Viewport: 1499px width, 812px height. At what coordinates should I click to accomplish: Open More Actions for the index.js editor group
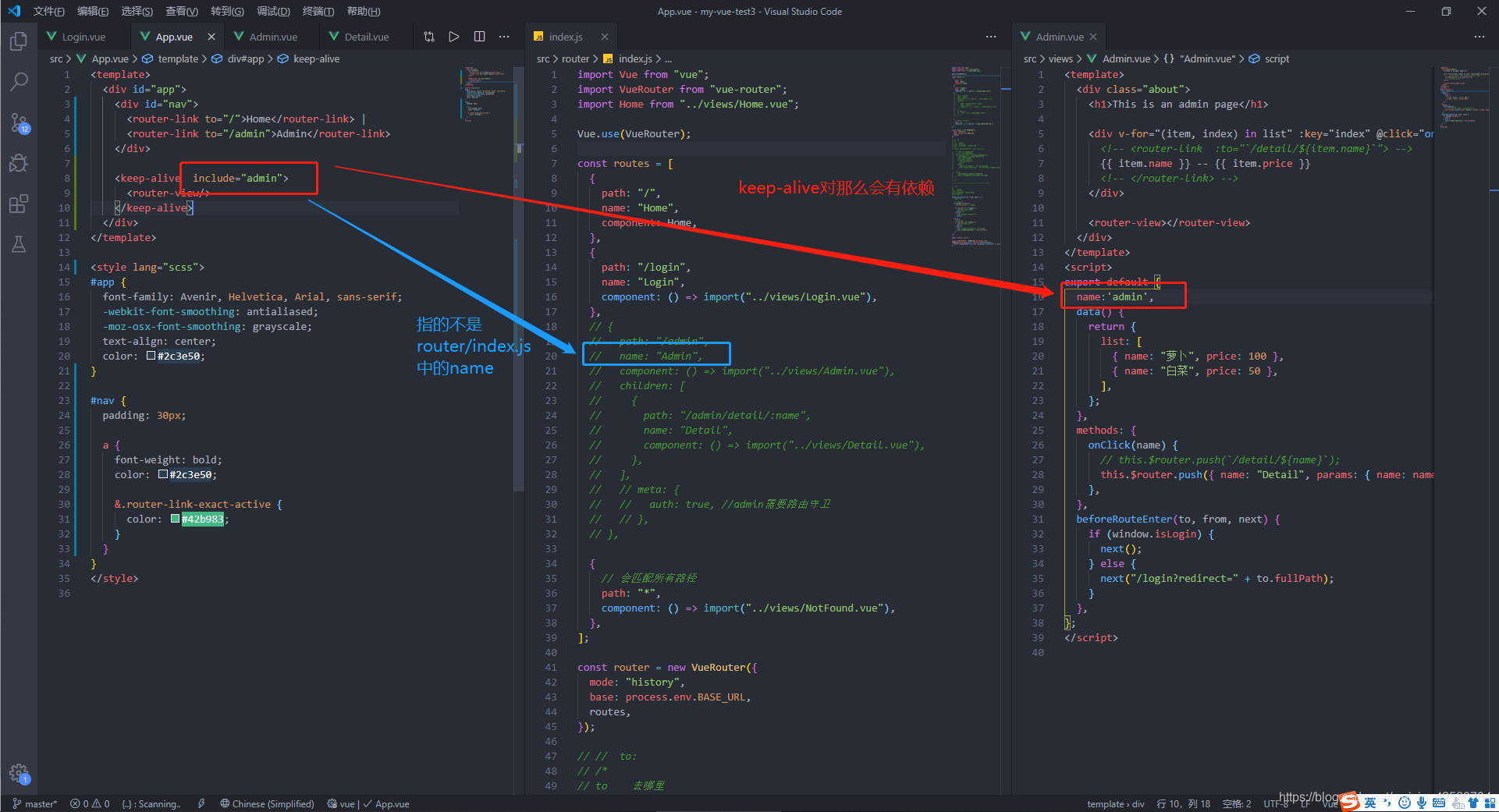coord(991,37)
